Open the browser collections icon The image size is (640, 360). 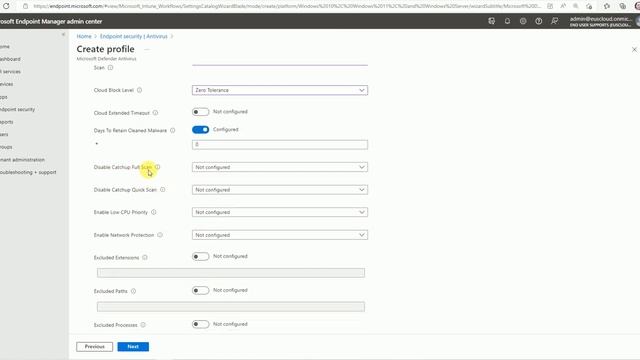[622, 6]
